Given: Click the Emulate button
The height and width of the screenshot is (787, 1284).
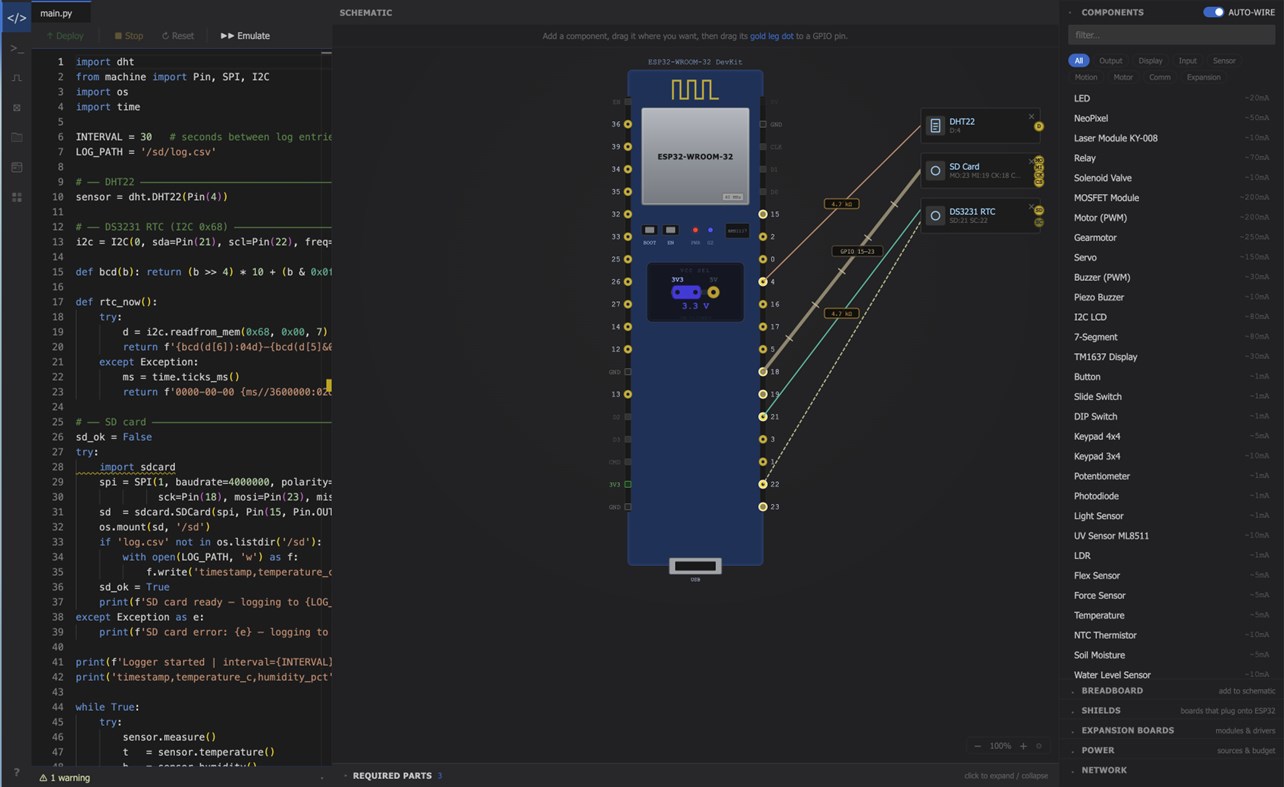Looking at the screenshot, I should click(x=245, y=35).
